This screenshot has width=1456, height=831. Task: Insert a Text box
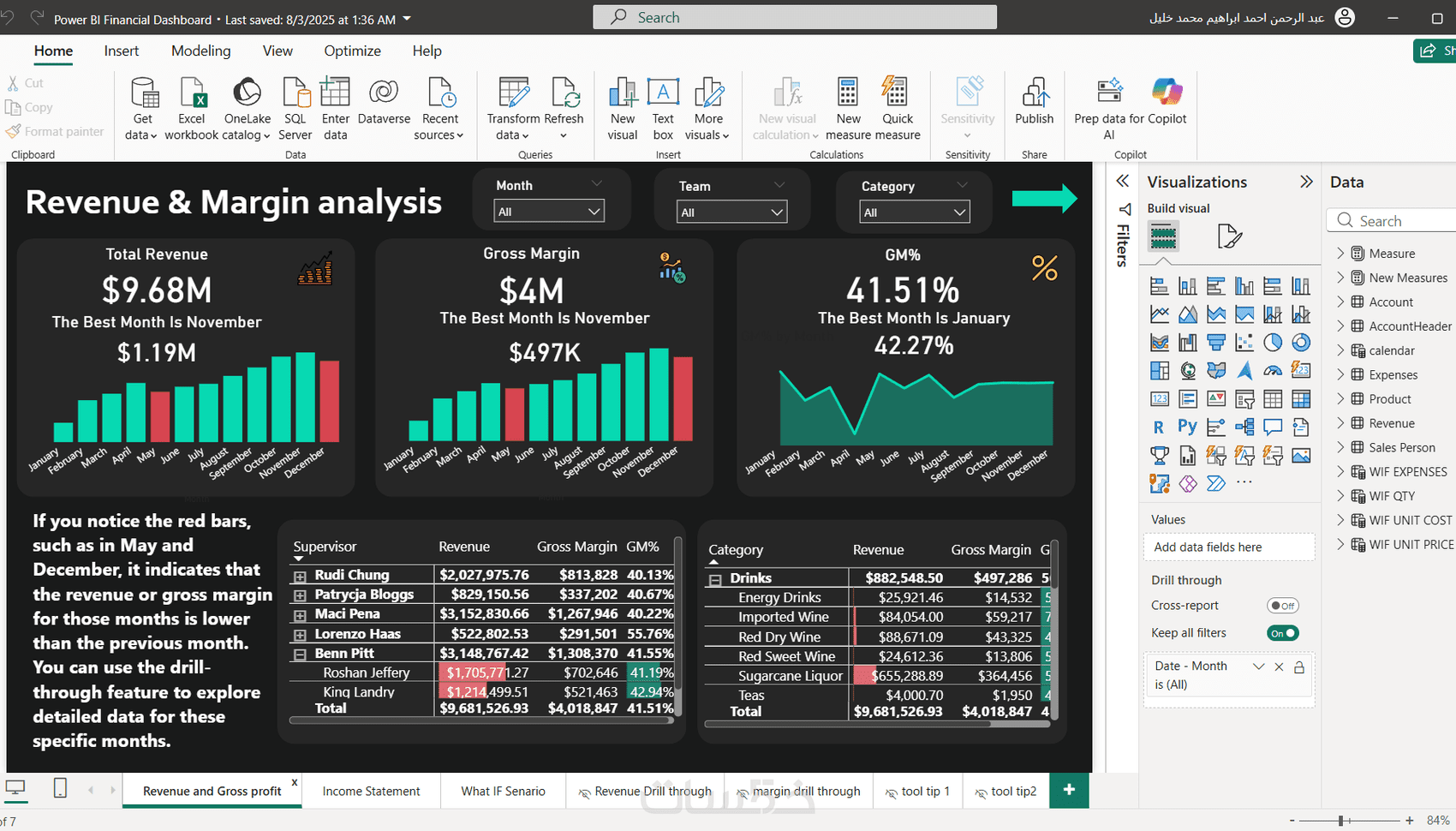click(663, 109)
